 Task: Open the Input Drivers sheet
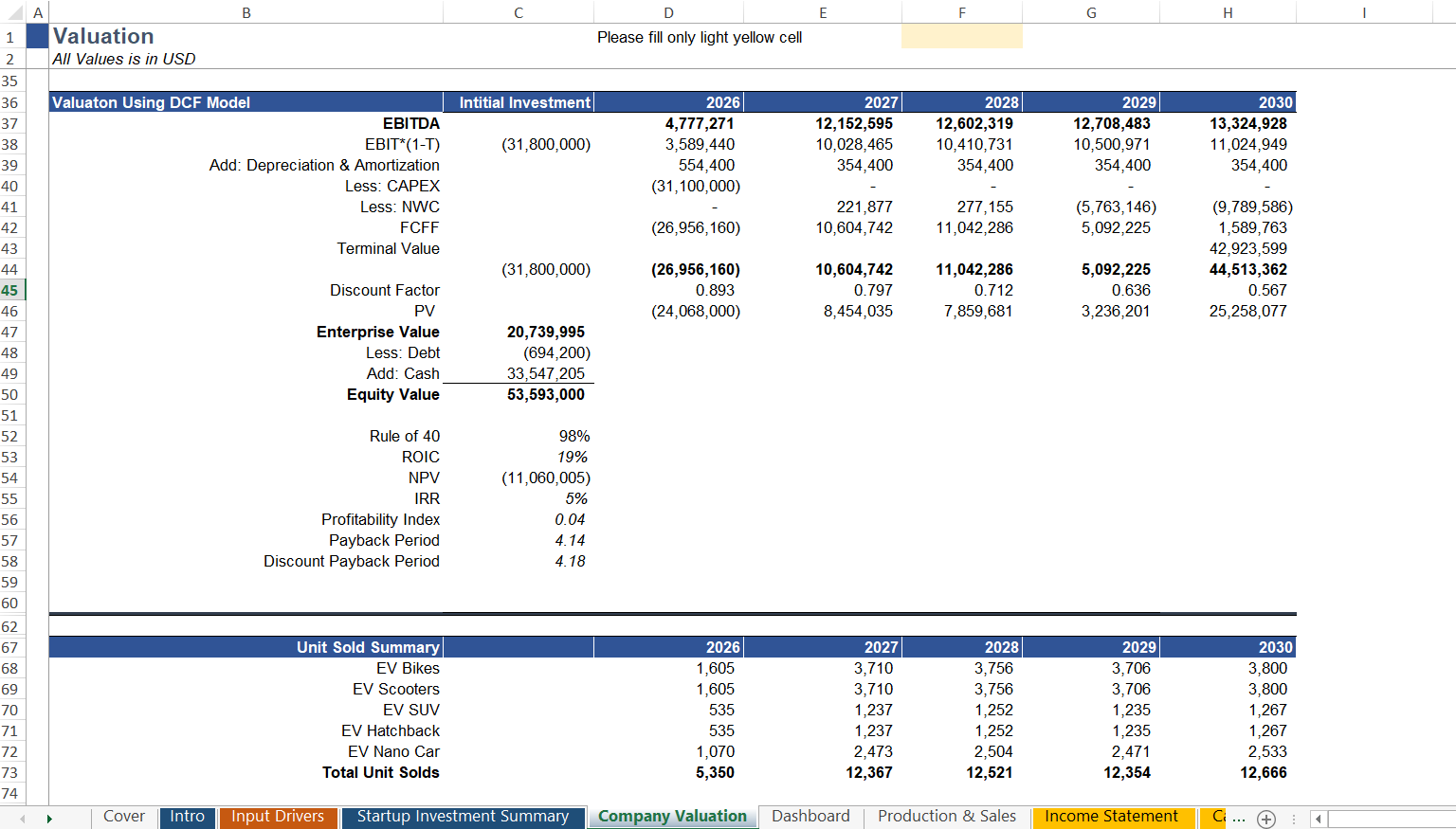(x=278, y=816)
